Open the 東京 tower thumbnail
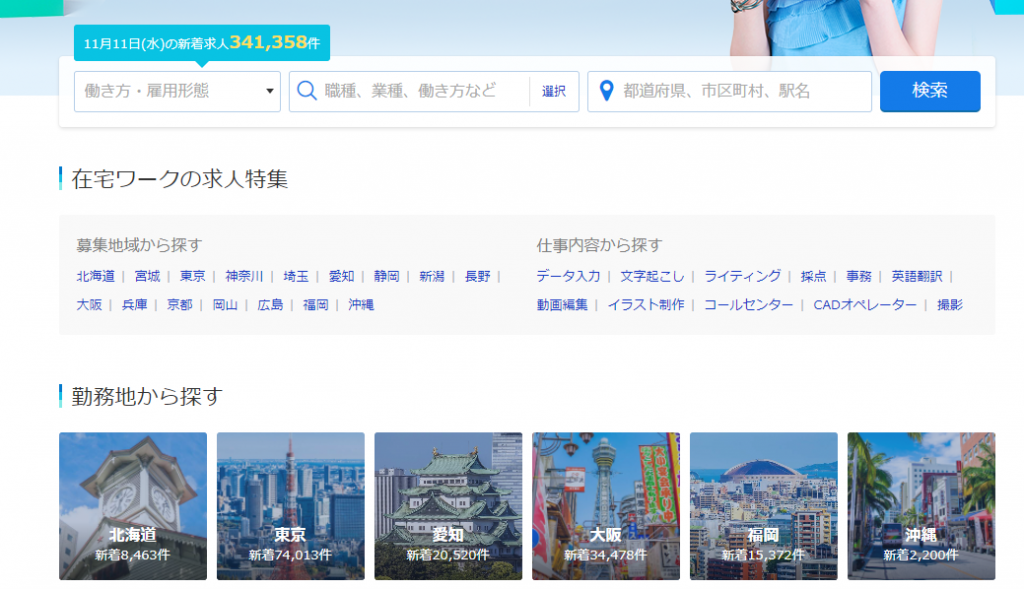The width and height of the screenshot is (1024, 589). point(291,506)
